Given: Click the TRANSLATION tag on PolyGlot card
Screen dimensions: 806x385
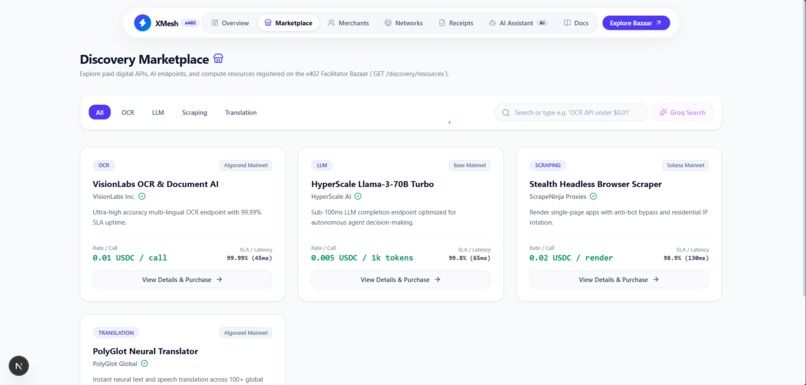Looking at the screenshot, I should point(116,333).
